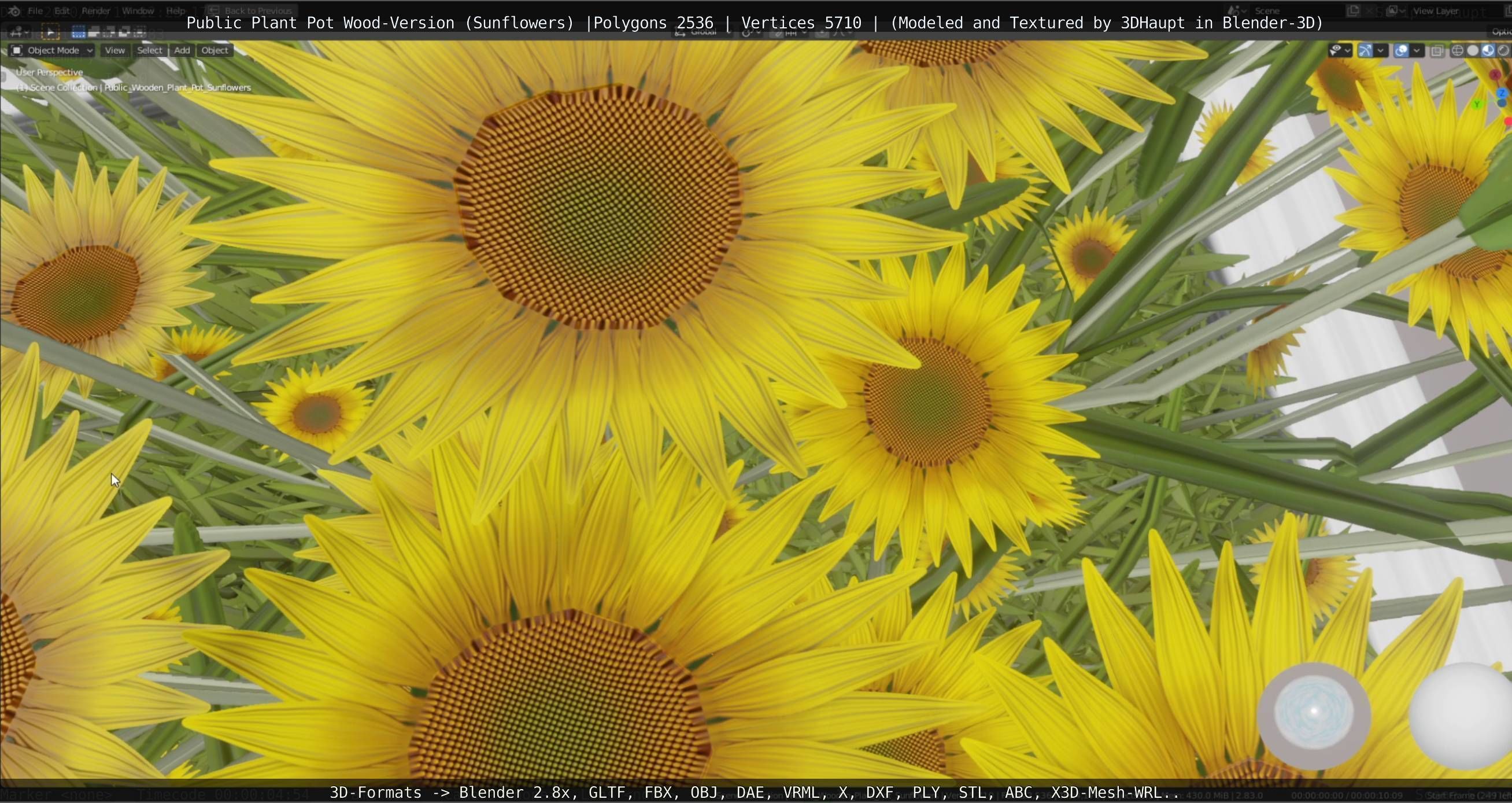Open the Global transform orientation dropdown
1512x803 pixels.
(x=703, y=32)
